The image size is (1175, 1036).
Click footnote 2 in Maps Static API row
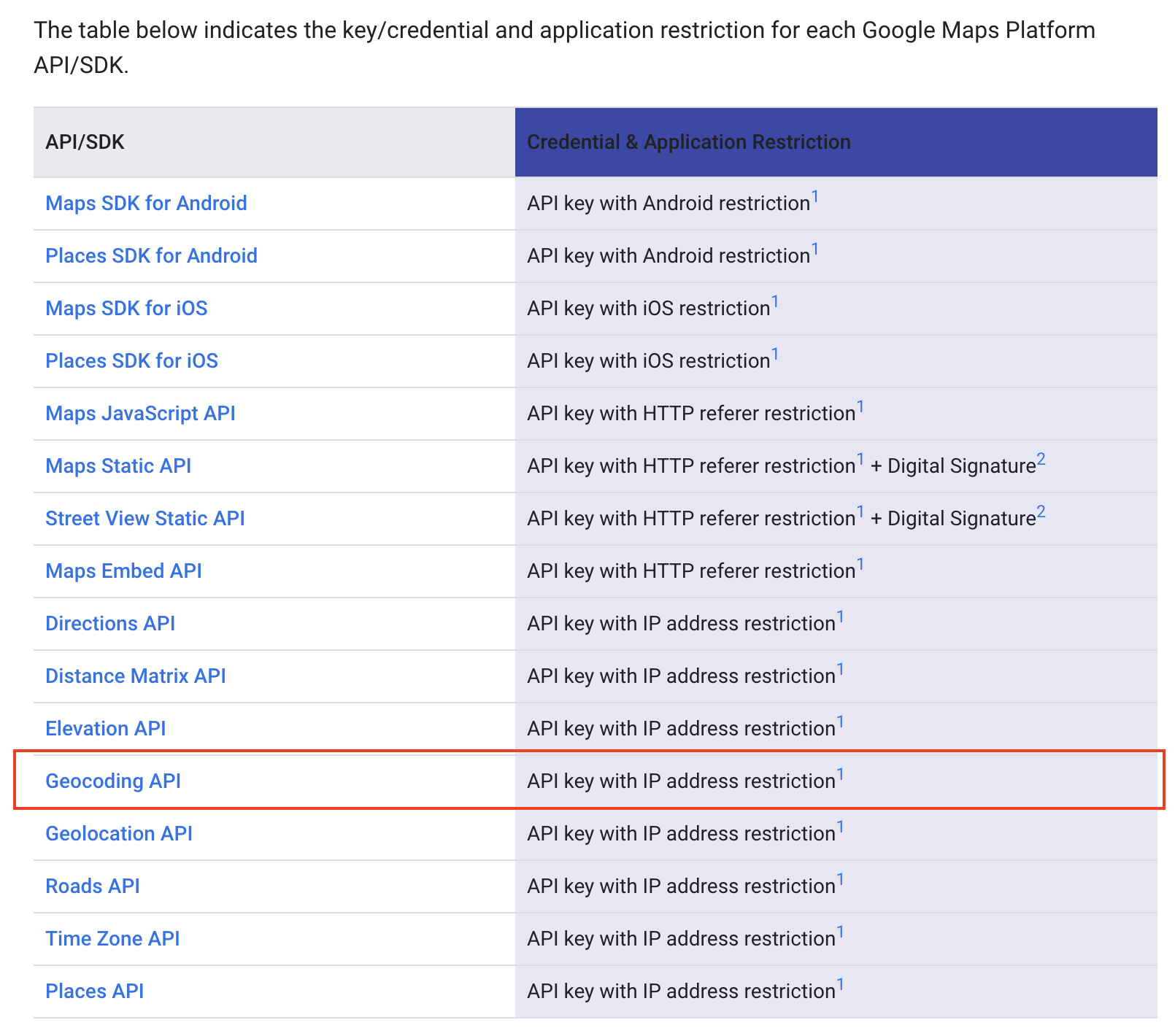coord(1041,460)
